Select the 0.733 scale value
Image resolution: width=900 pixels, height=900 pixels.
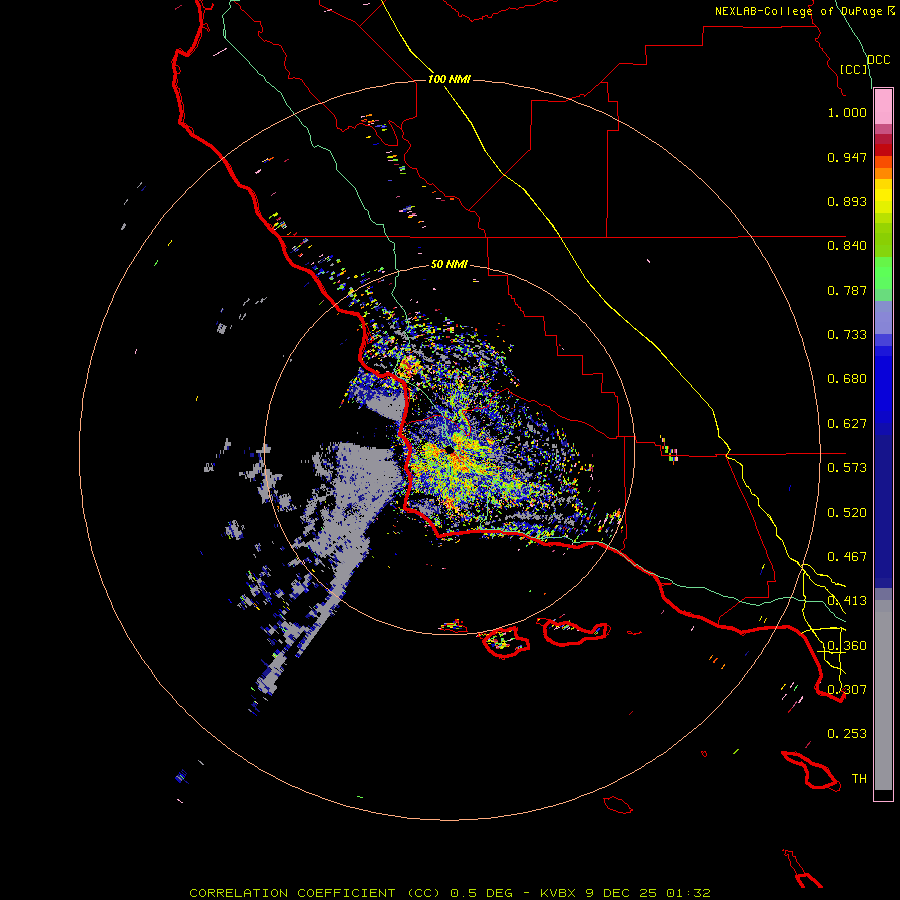[847, 335]
